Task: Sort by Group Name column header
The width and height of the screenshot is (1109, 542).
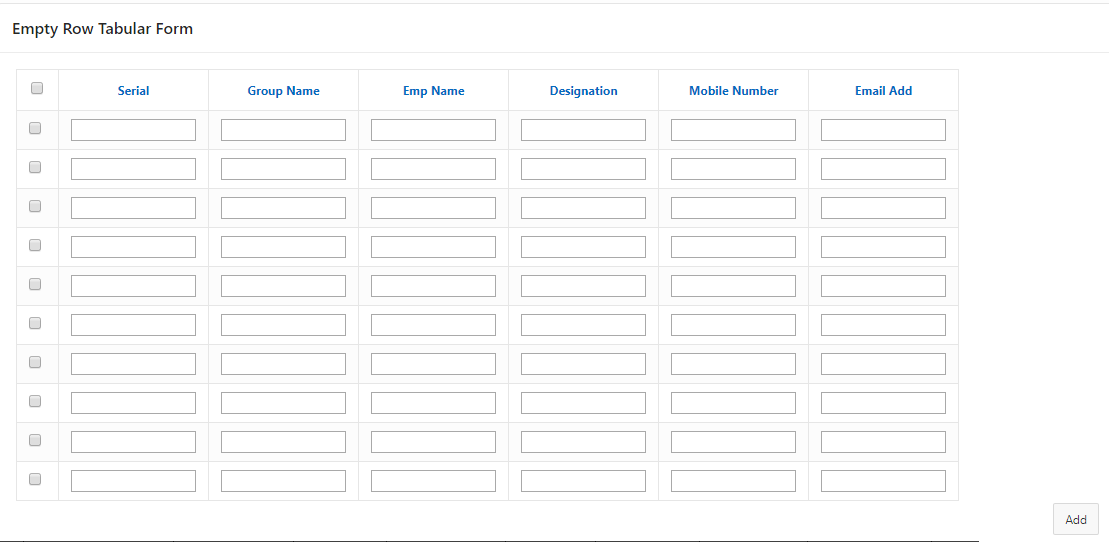Action: tap(283, 91)
